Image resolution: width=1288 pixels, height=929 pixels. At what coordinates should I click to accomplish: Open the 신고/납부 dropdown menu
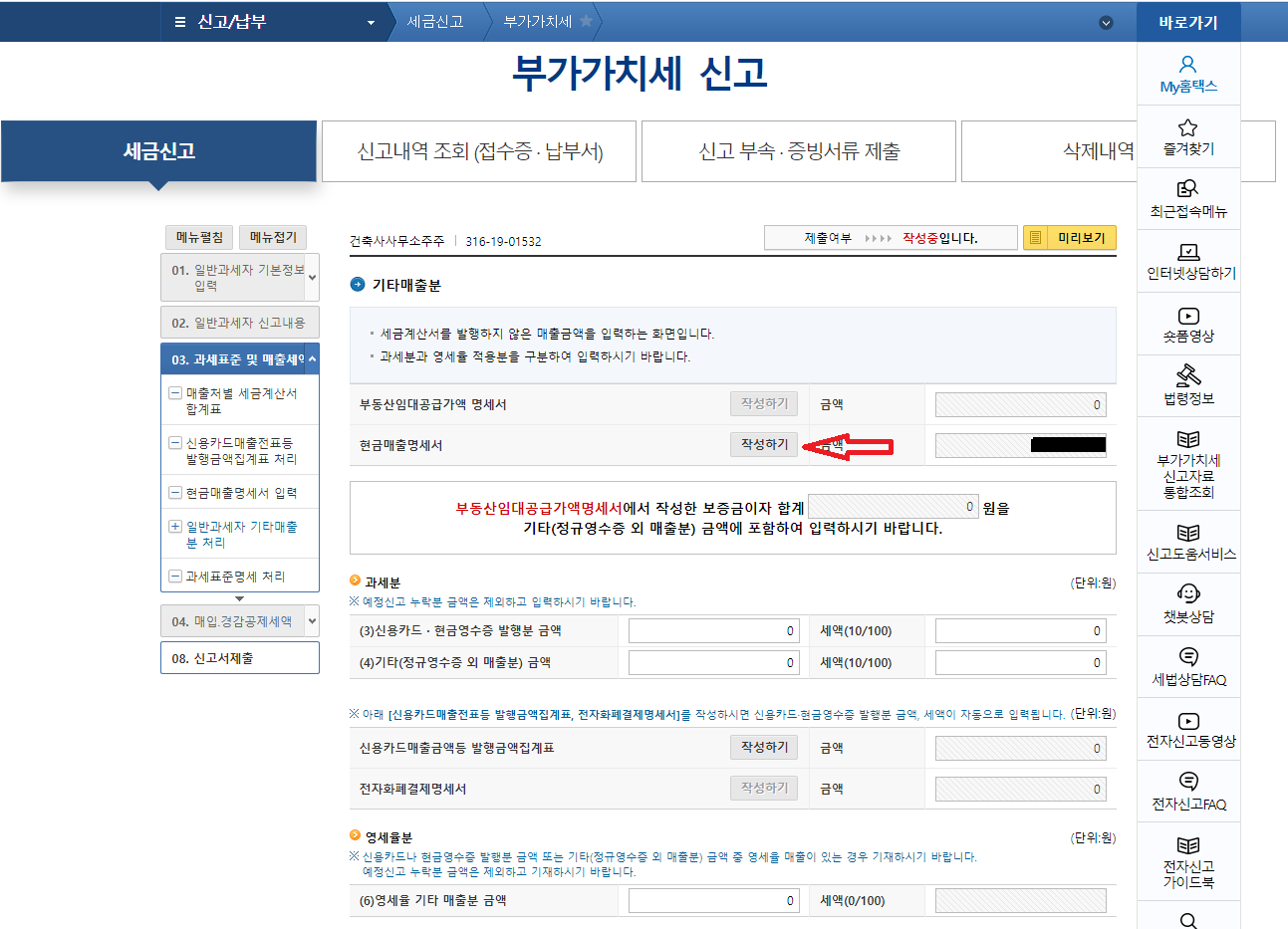coord(371,23)
